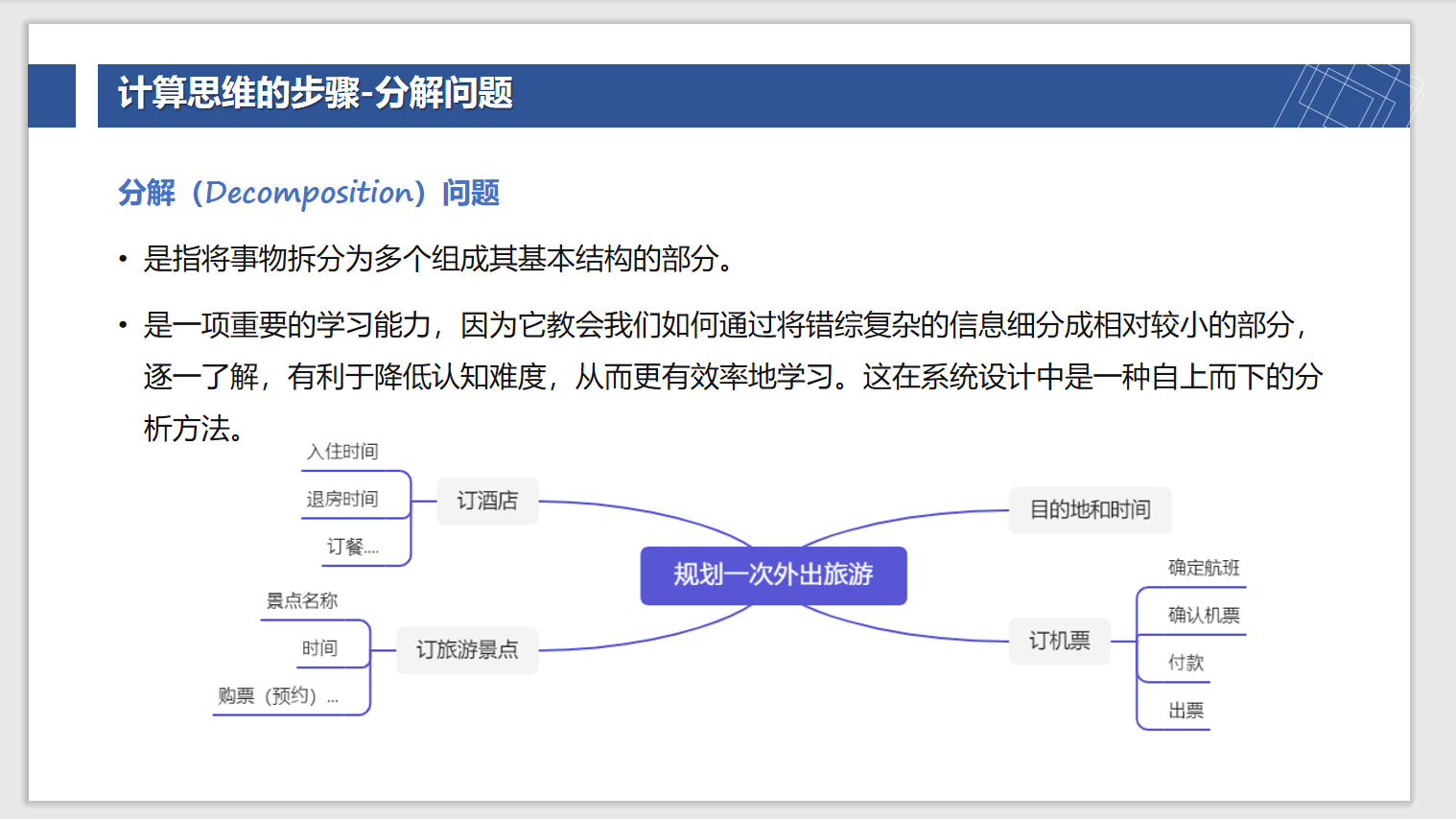Image resolution: width=1456 pixels, height=819 pixels.
Task: Select the 订酒店 branch node
Action: [486, 501]
